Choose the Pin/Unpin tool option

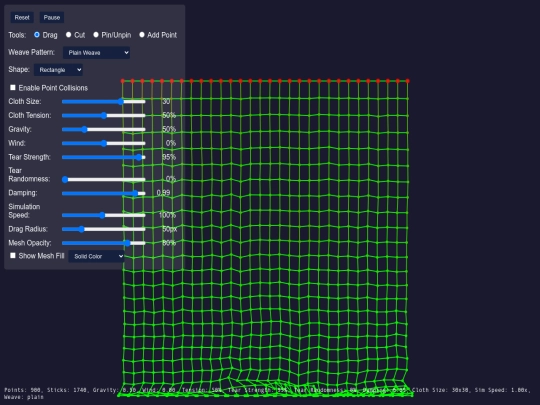tap(96, 35)
